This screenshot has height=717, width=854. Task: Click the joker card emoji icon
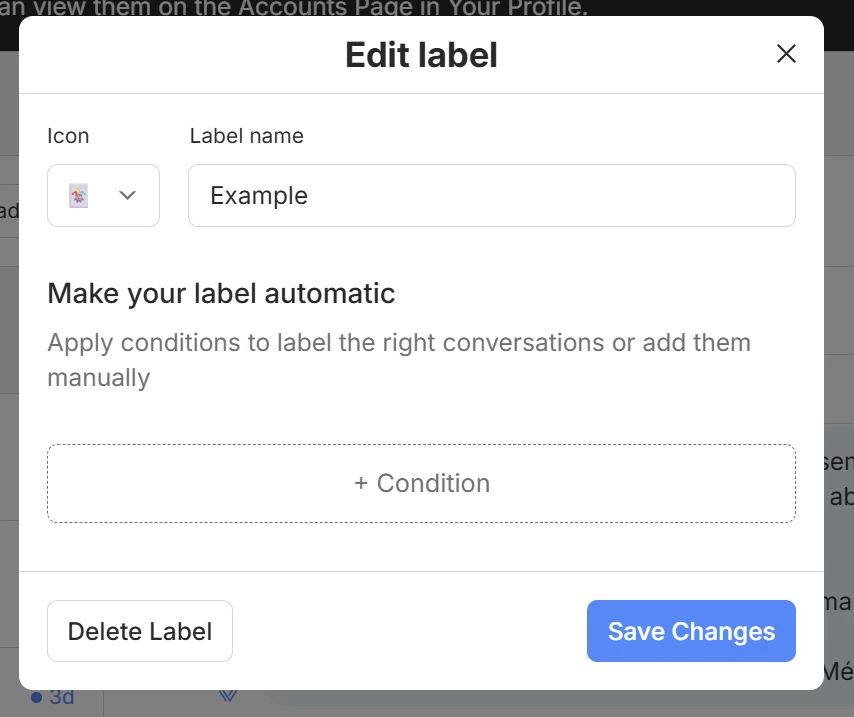pos(78,196)
